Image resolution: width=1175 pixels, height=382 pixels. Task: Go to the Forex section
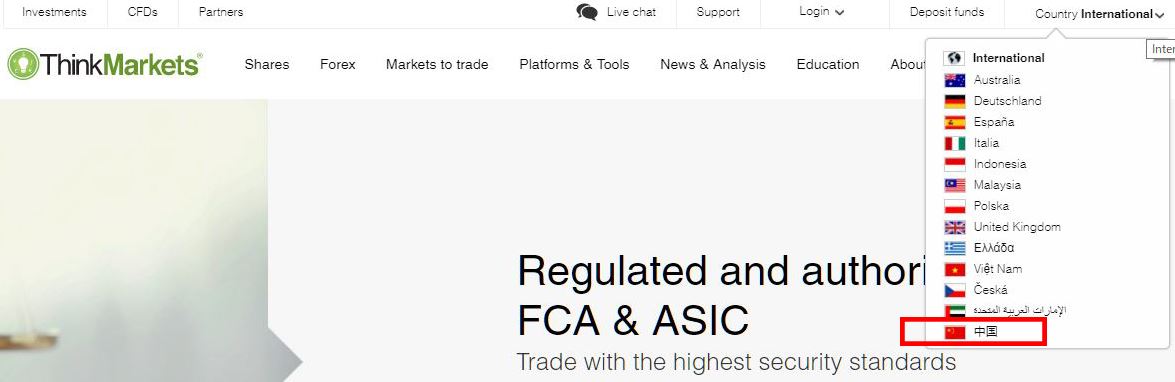click(x=338, y=64)
